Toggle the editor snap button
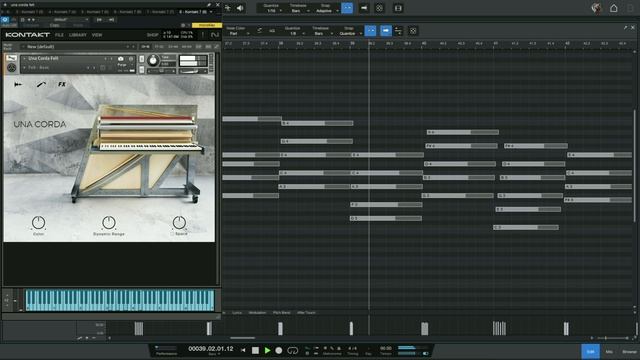Image resolution: width=640 pixels, height=360 pixels. (x=370, y=31)
